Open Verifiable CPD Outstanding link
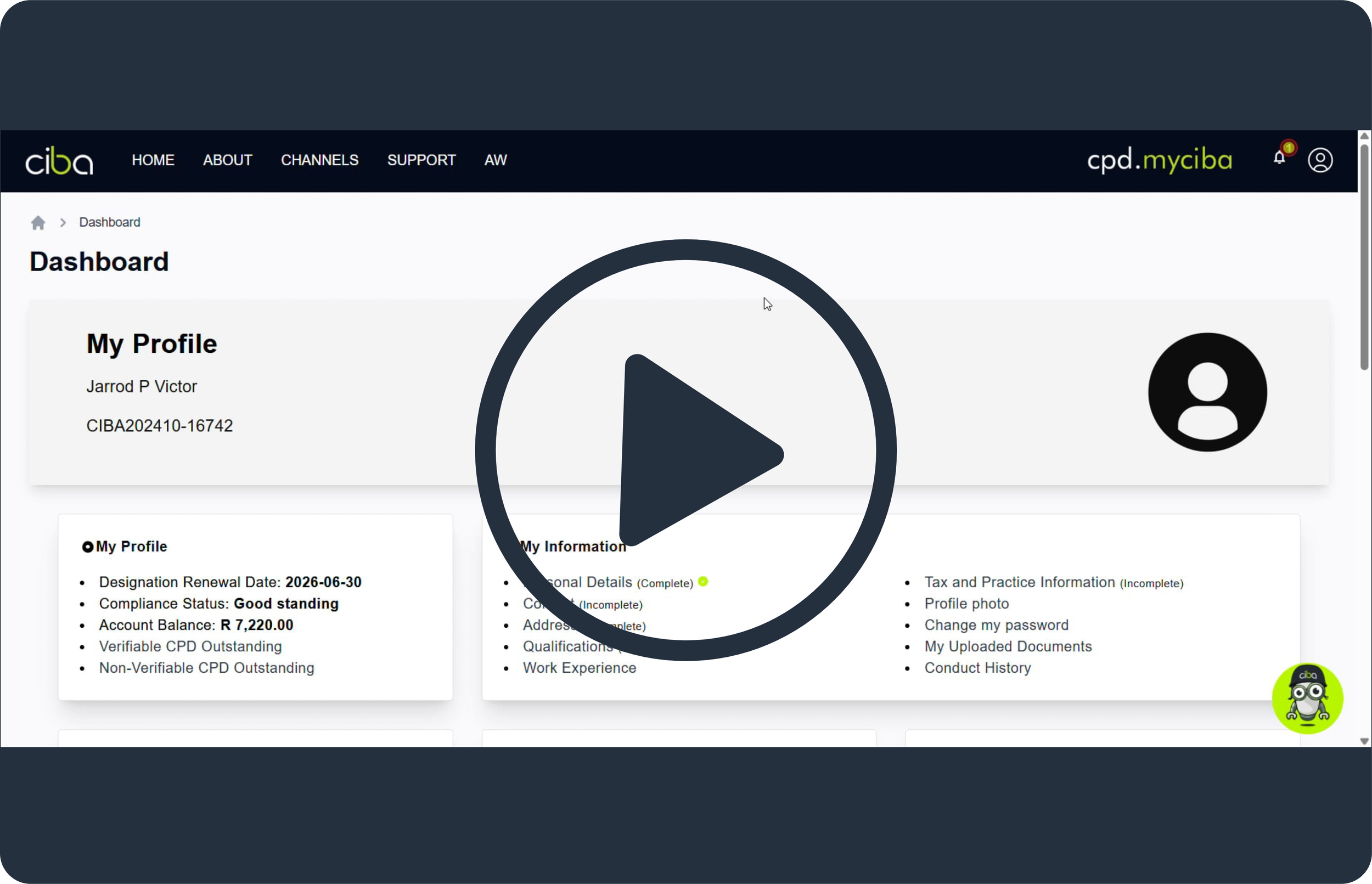The height and width of the screenshot is (884, 1372). [190, 646]
